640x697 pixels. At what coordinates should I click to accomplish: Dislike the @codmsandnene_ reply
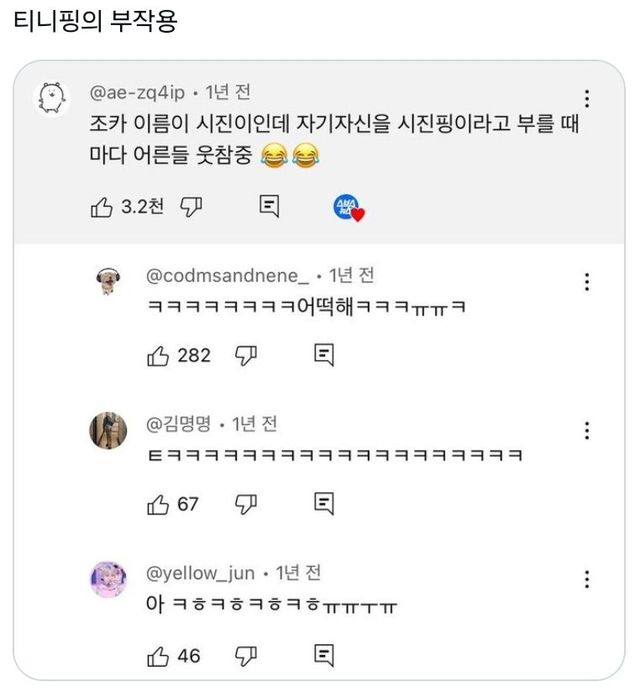click(246, 355)
